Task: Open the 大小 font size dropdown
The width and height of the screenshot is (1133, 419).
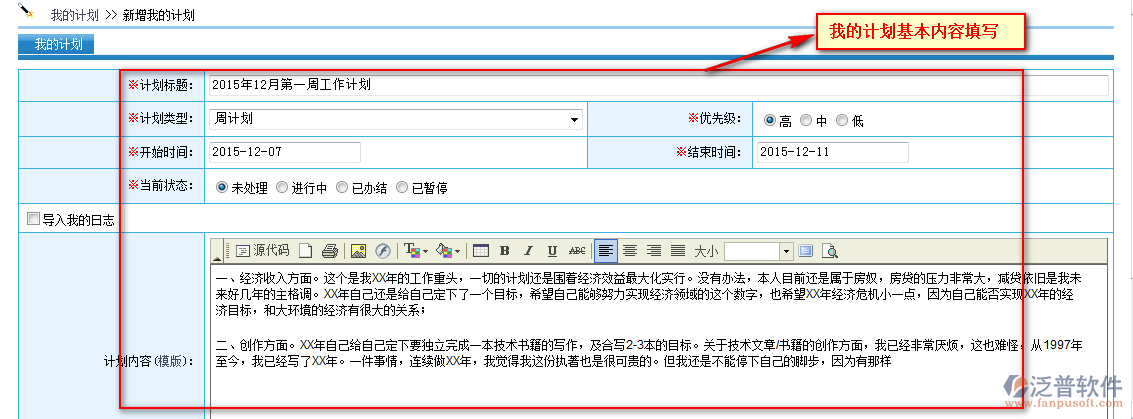Action: click(787, 251)
